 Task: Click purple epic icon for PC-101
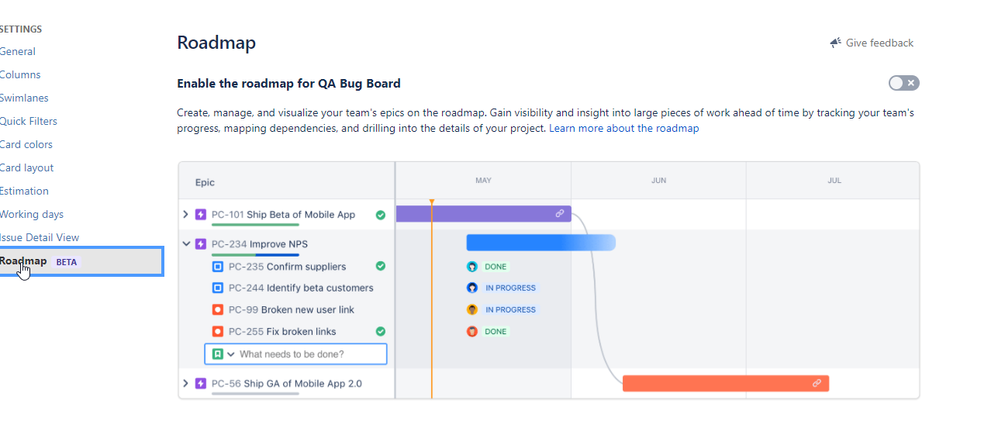click(x=200, y=215)
